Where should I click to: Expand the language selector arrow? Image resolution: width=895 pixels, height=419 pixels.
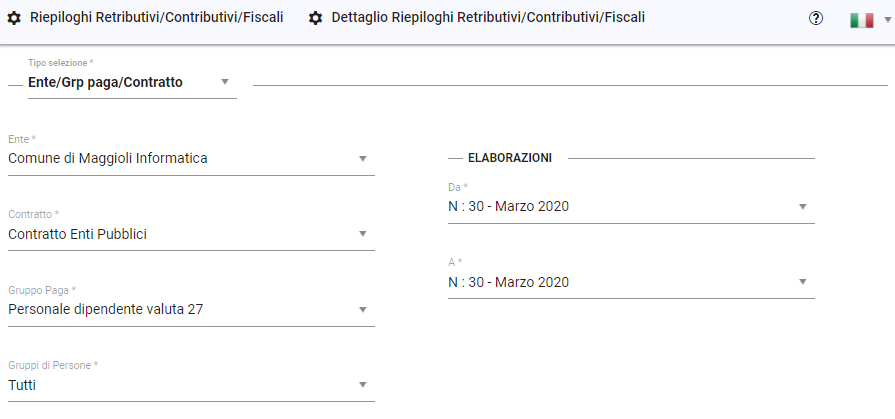pos(886,19)
